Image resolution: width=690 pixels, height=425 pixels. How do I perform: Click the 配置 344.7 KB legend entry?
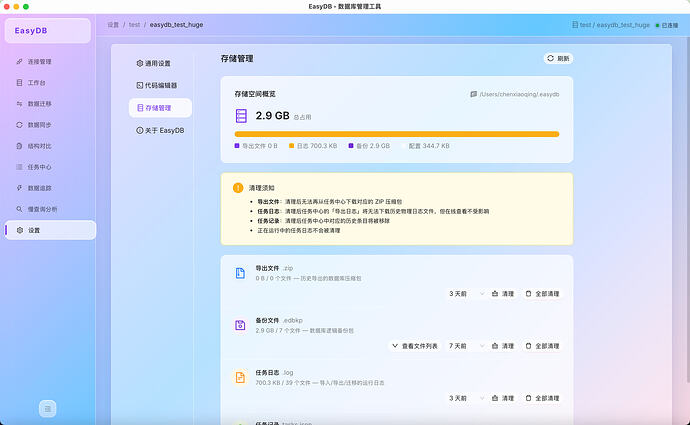pos(426,146)
